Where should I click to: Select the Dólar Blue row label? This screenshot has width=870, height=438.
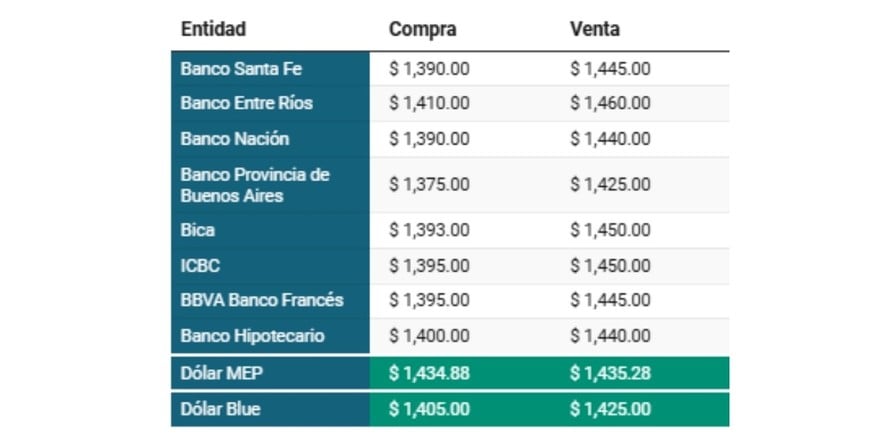221,409
